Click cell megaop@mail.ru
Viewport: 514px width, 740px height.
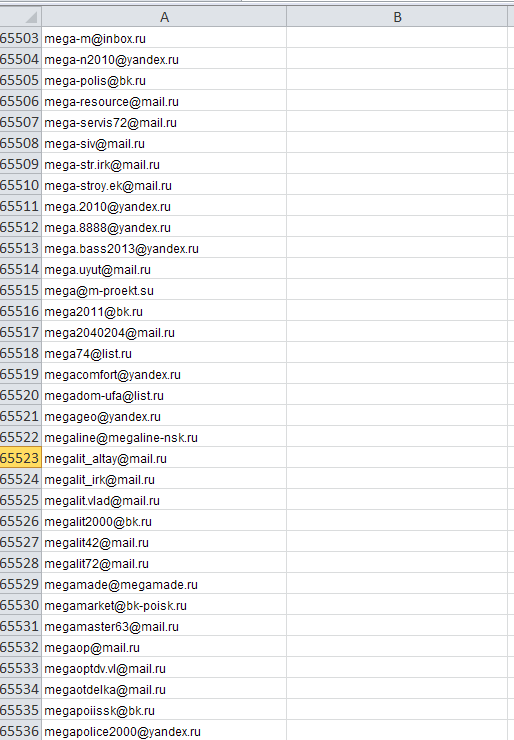pos(164,648)
